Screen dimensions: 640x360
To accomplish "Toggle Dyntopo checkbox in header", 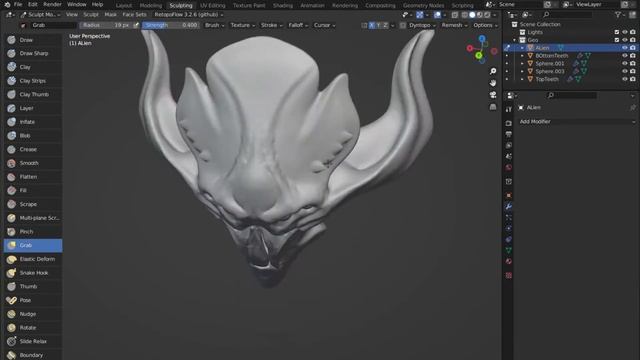I will tap(403, 25).
